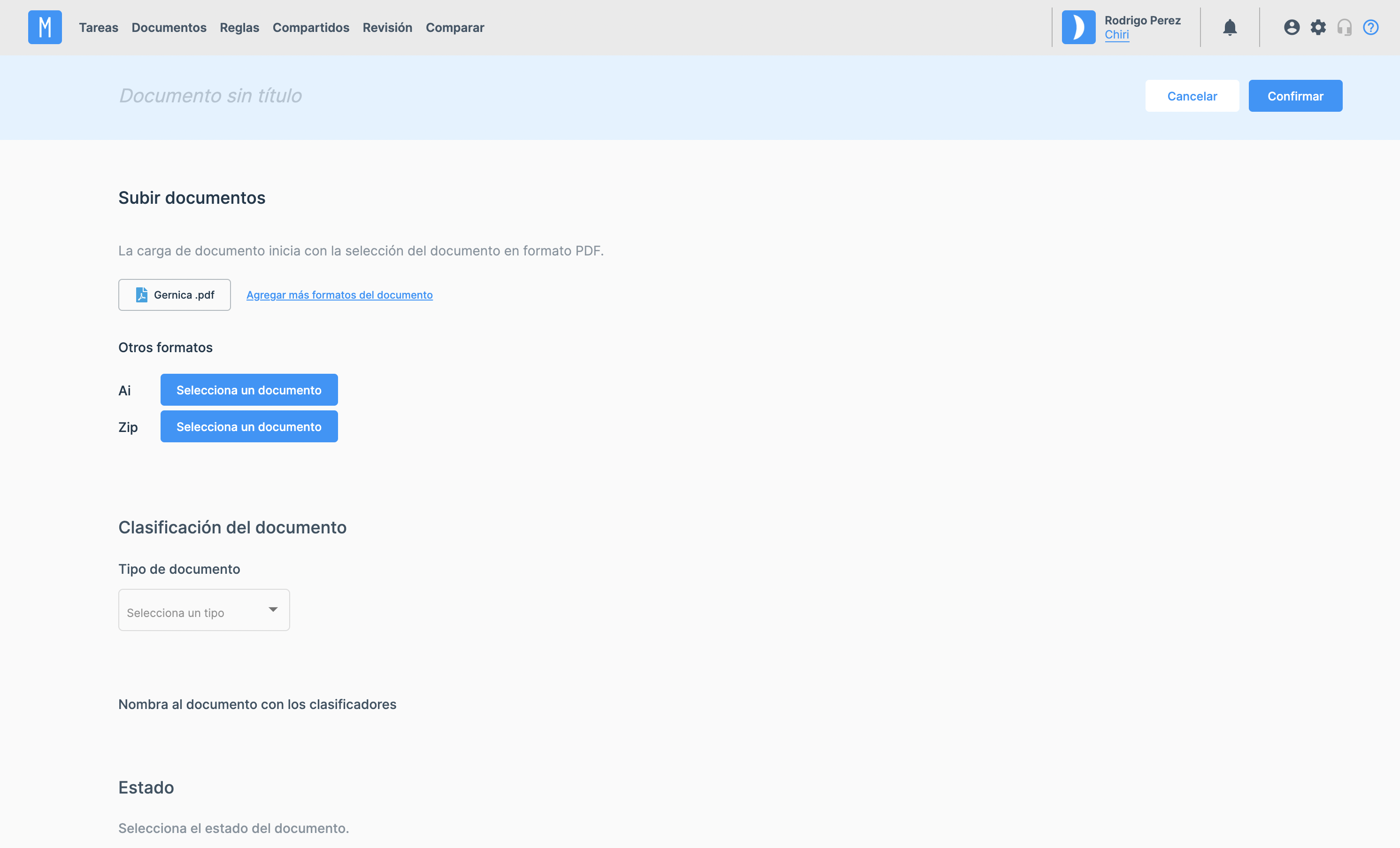Click the PDF file icon in Gernica chip
Screen dimensions: 1400x848
(x=141, y=295)
